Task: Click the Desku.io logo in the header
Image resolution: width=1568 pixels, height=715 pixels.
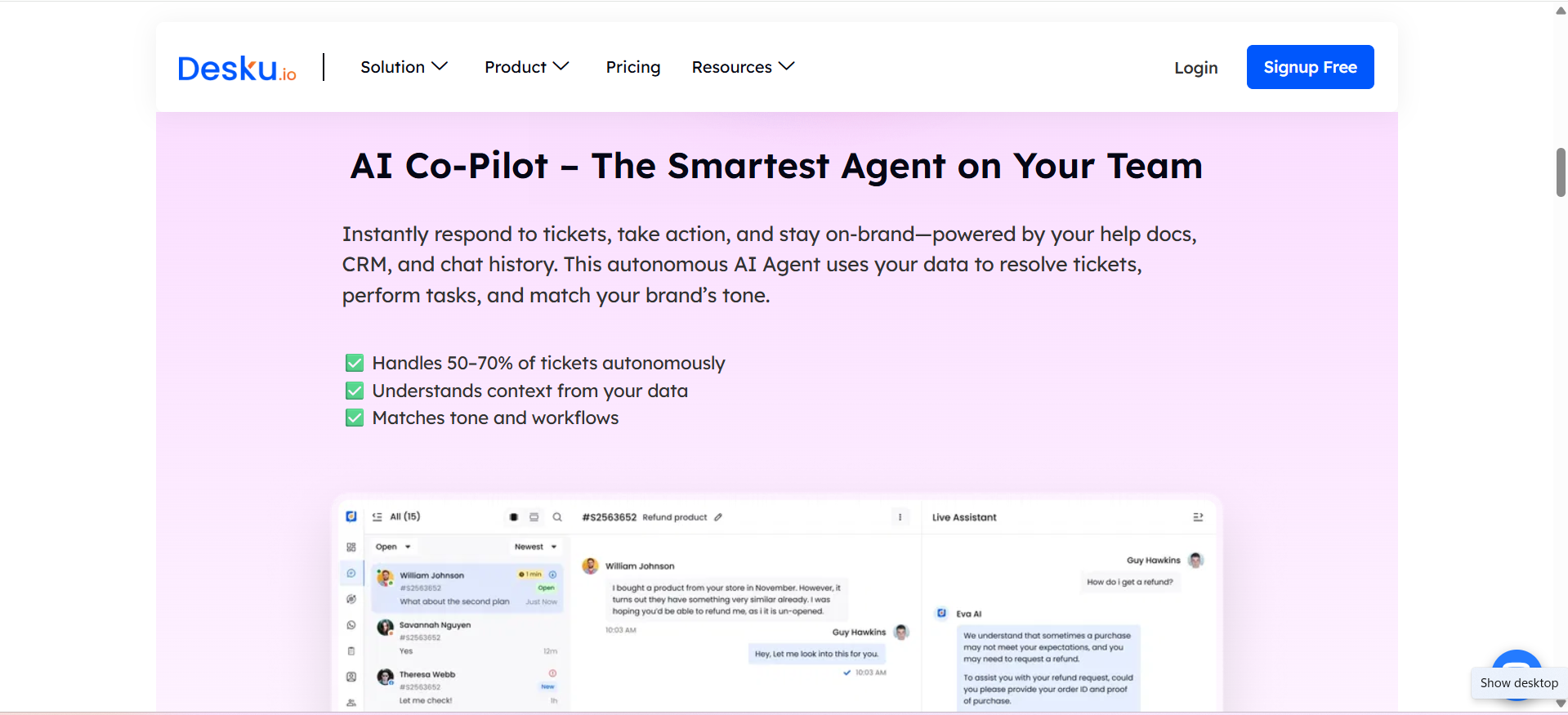Action: (237, 69)
